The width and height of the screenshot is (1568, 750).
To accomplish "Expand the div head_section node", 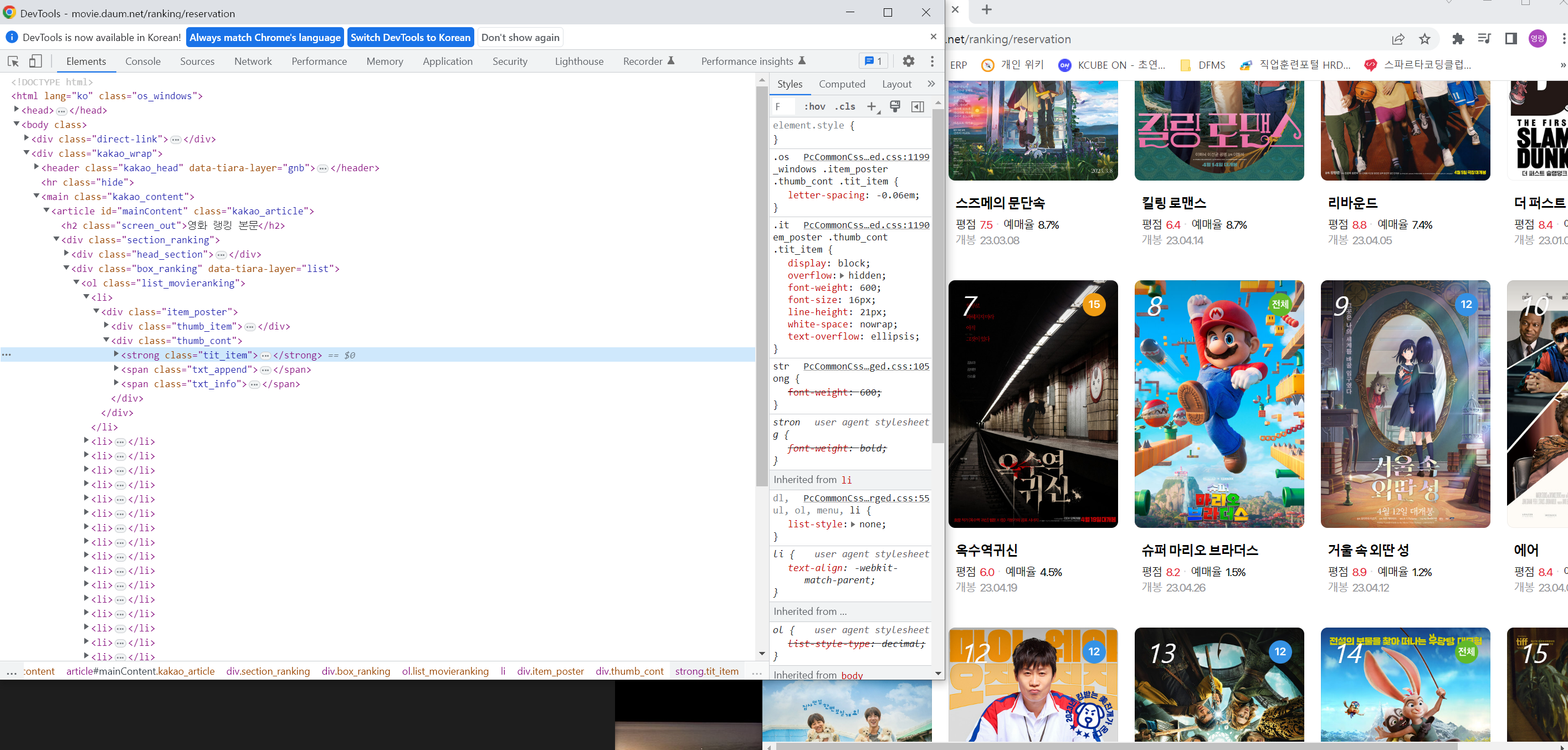I will 66,253.
